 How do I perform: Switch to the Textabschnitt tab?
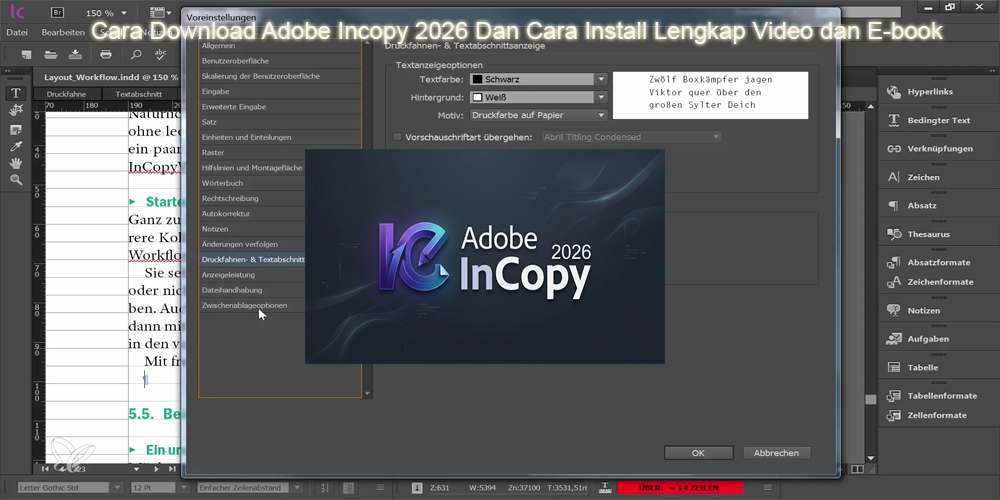pos(138,94)
